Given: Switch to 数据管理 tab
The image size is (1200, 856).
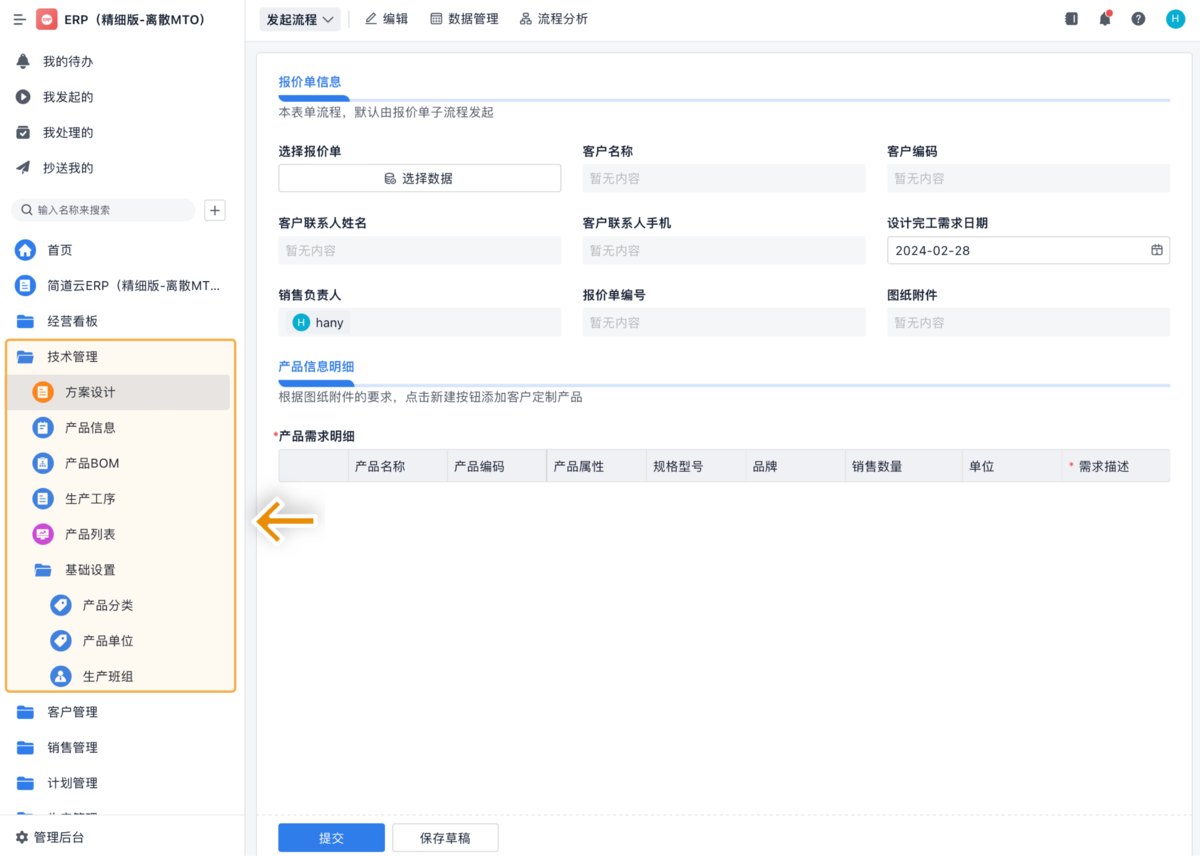Looking at the screenshot, I should point(464,19).
